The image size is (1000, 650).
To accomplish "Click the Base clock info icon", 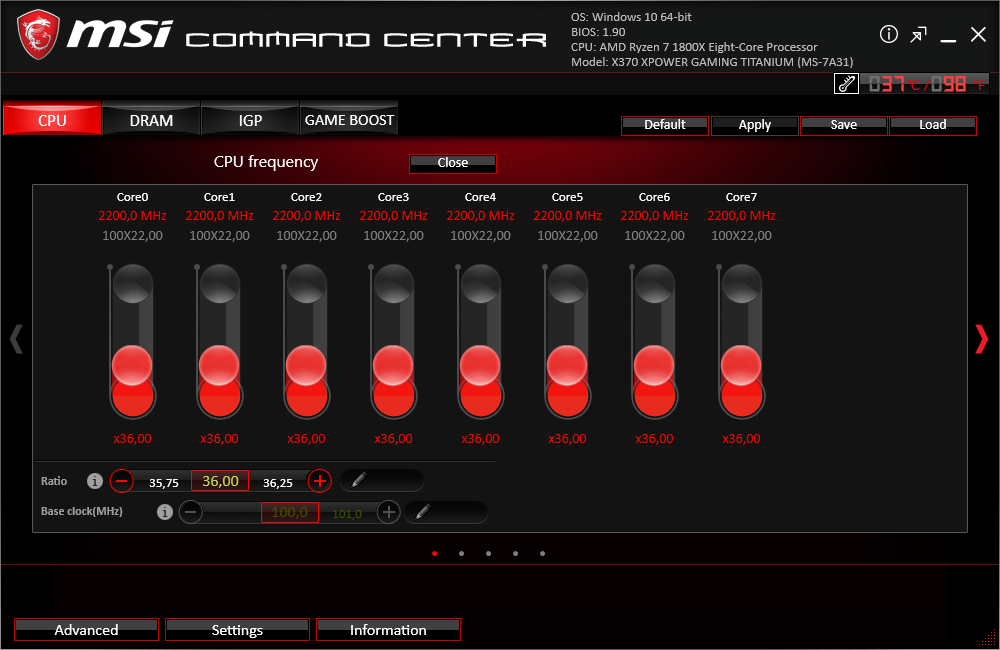I will [165, 512].
